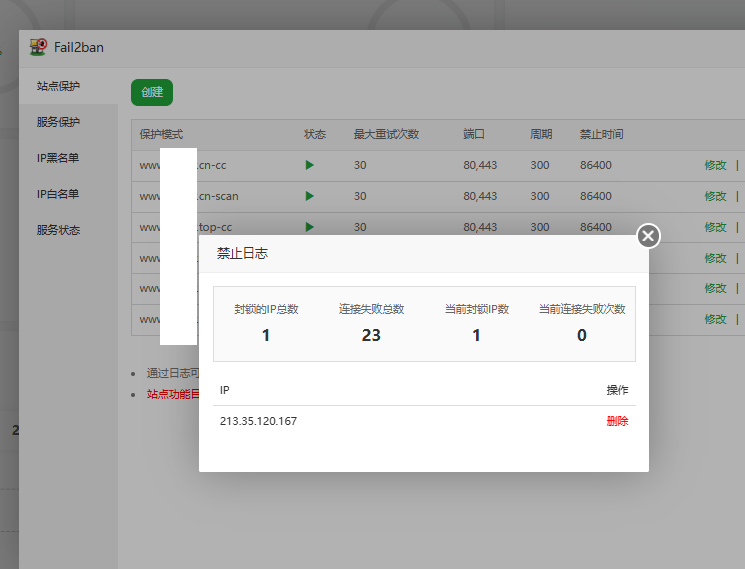
Task: Click the 连接失败总数 value 23
Action: [x=371, y=335]
